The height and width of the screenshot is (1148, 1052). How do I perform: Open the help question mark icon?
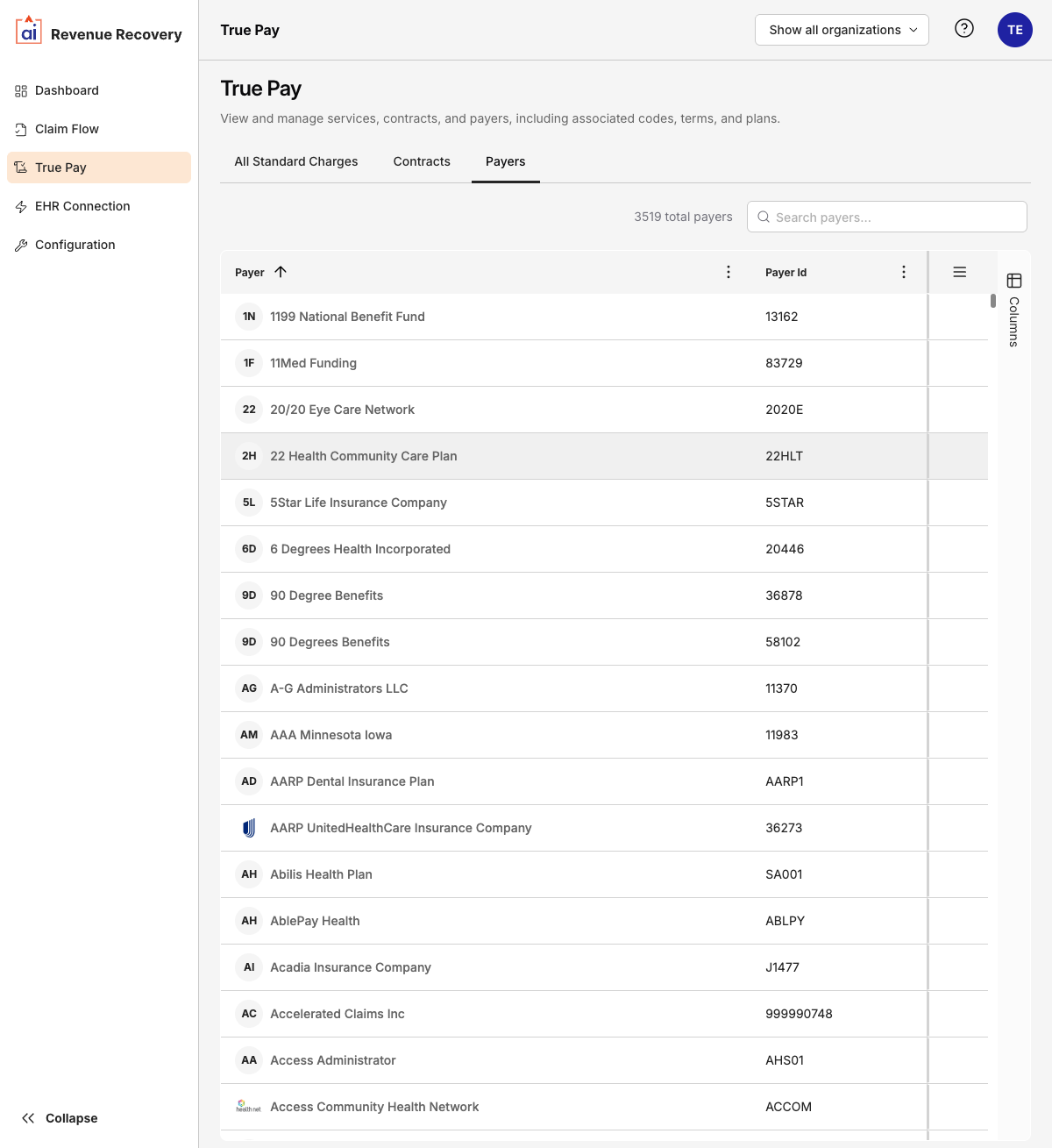point(963,28)
